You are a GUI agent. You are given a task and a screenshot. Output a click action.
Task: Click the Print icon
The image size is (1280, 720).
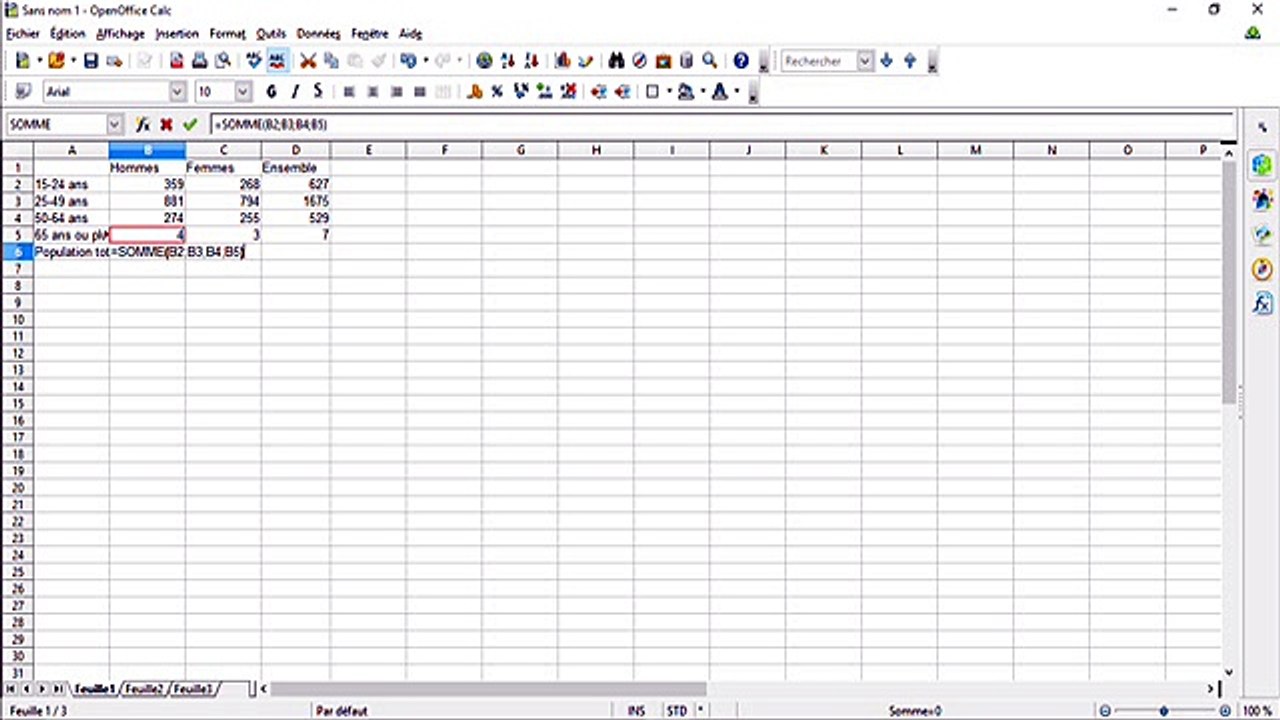pos(199,61)
